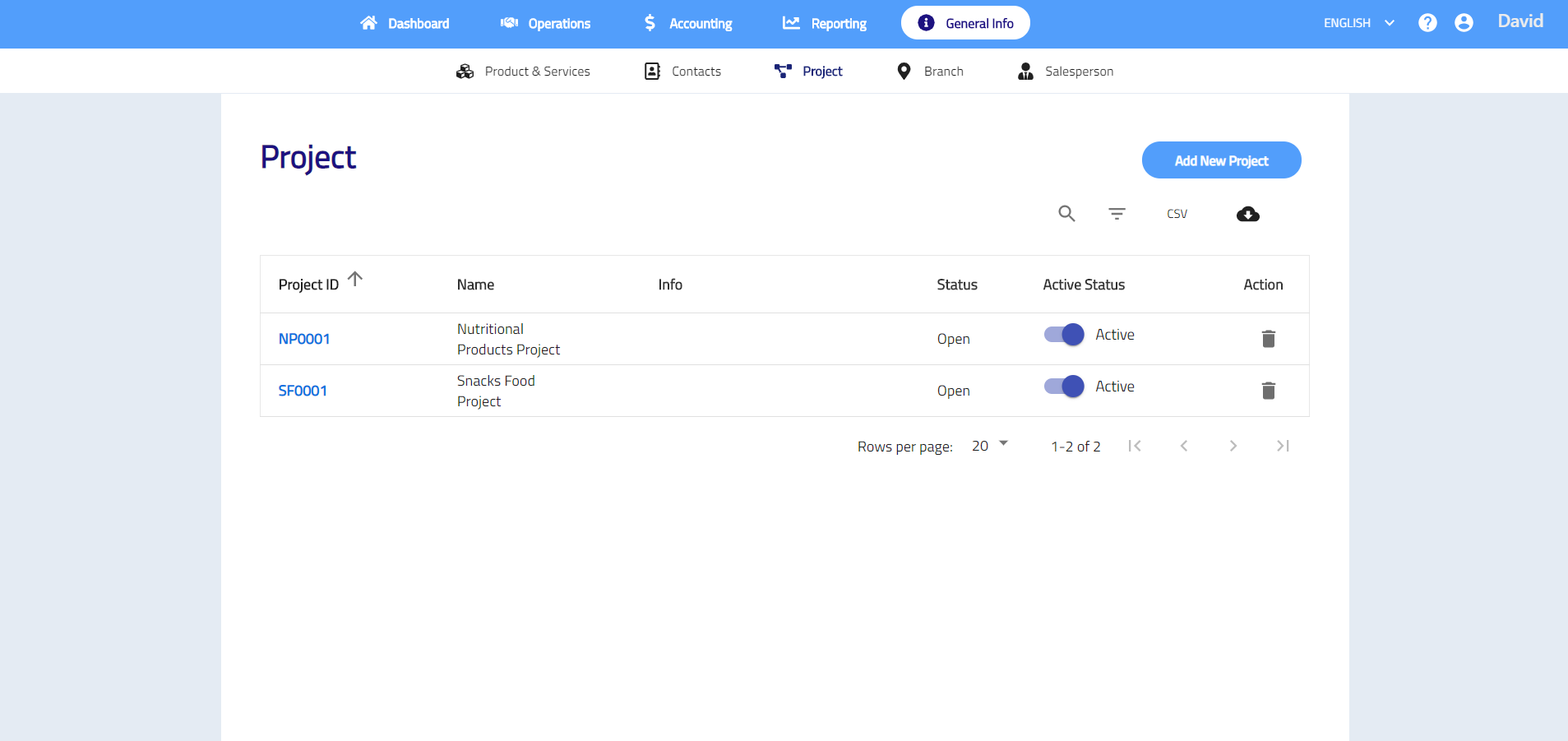The image size is (1568, 741).
Task: Toggle Active status for Nutritional Products Project
Action: [1064, 335]
